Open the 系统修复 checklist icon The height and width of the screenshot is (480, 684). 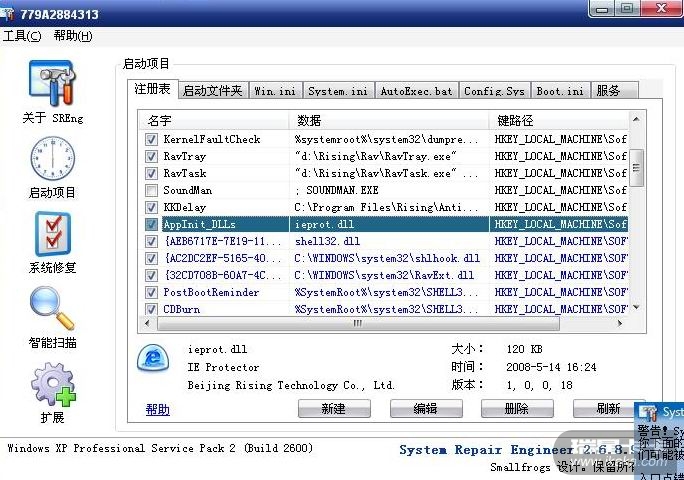tap(53, 234)
